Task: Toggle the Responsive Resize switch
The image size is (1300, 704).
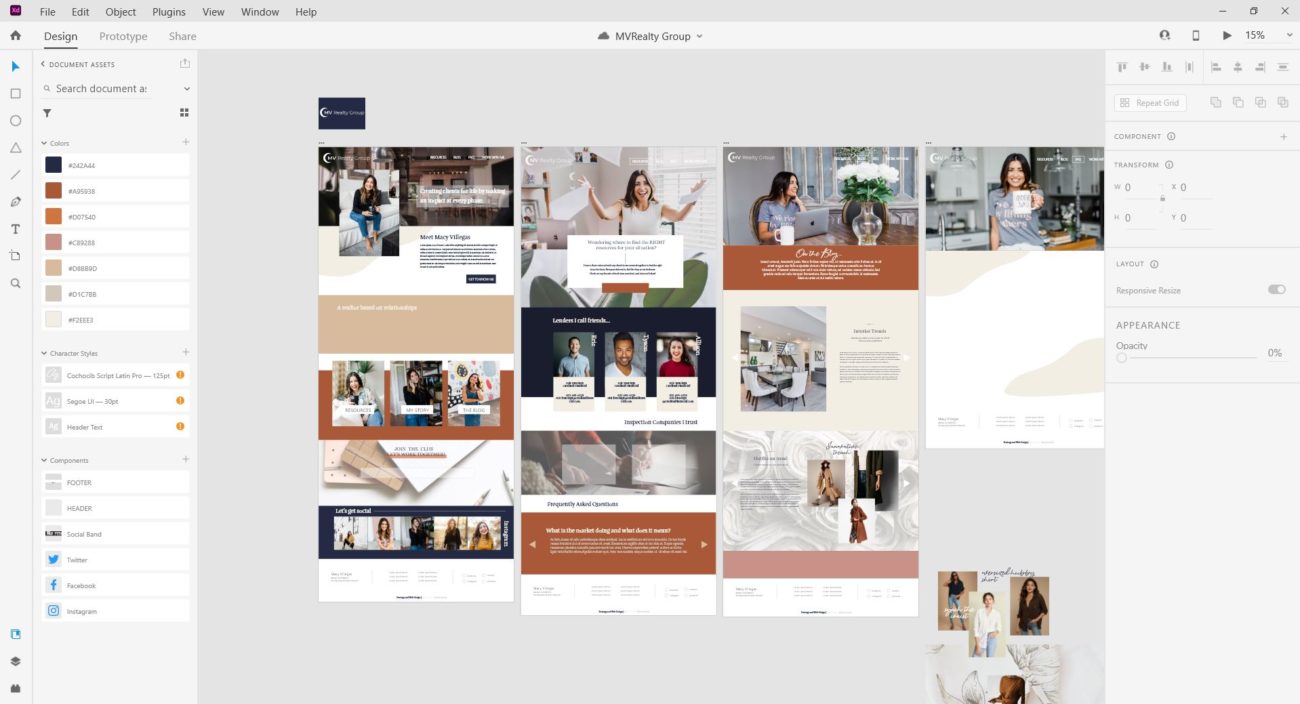Action: click(x=1276, y=290)
